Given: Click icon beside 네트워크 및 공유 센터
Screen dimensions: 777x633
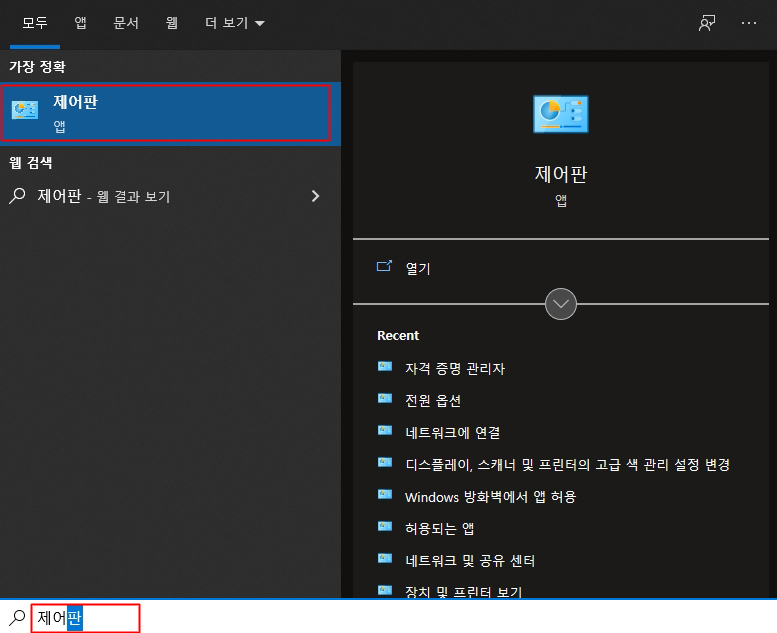Looking at the screenshot, I should (385, 559).
